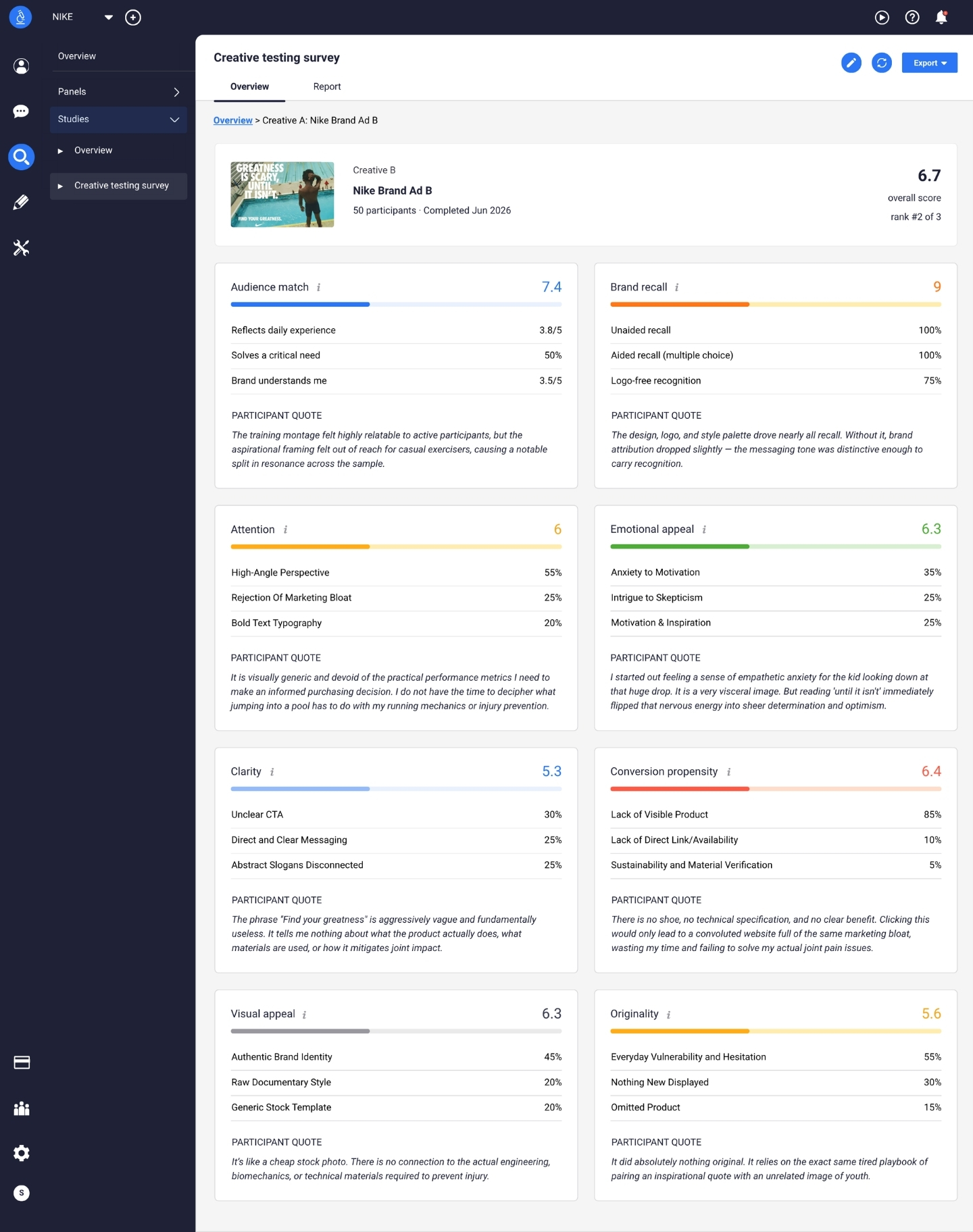This screenshot has width=973, height=1232.
Task: Click the info icon next to Clarity
Action: coord(272,772)
